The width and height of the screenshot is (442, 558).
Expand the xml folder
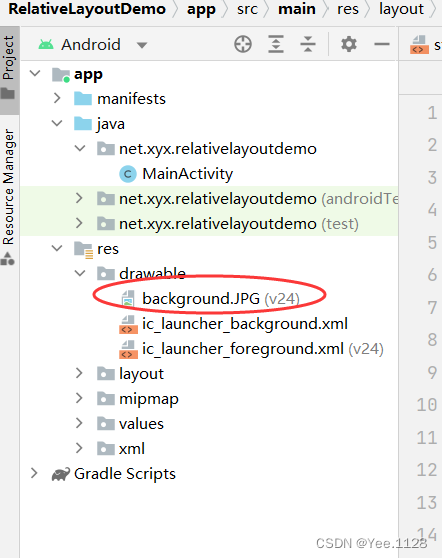[79, 448]
